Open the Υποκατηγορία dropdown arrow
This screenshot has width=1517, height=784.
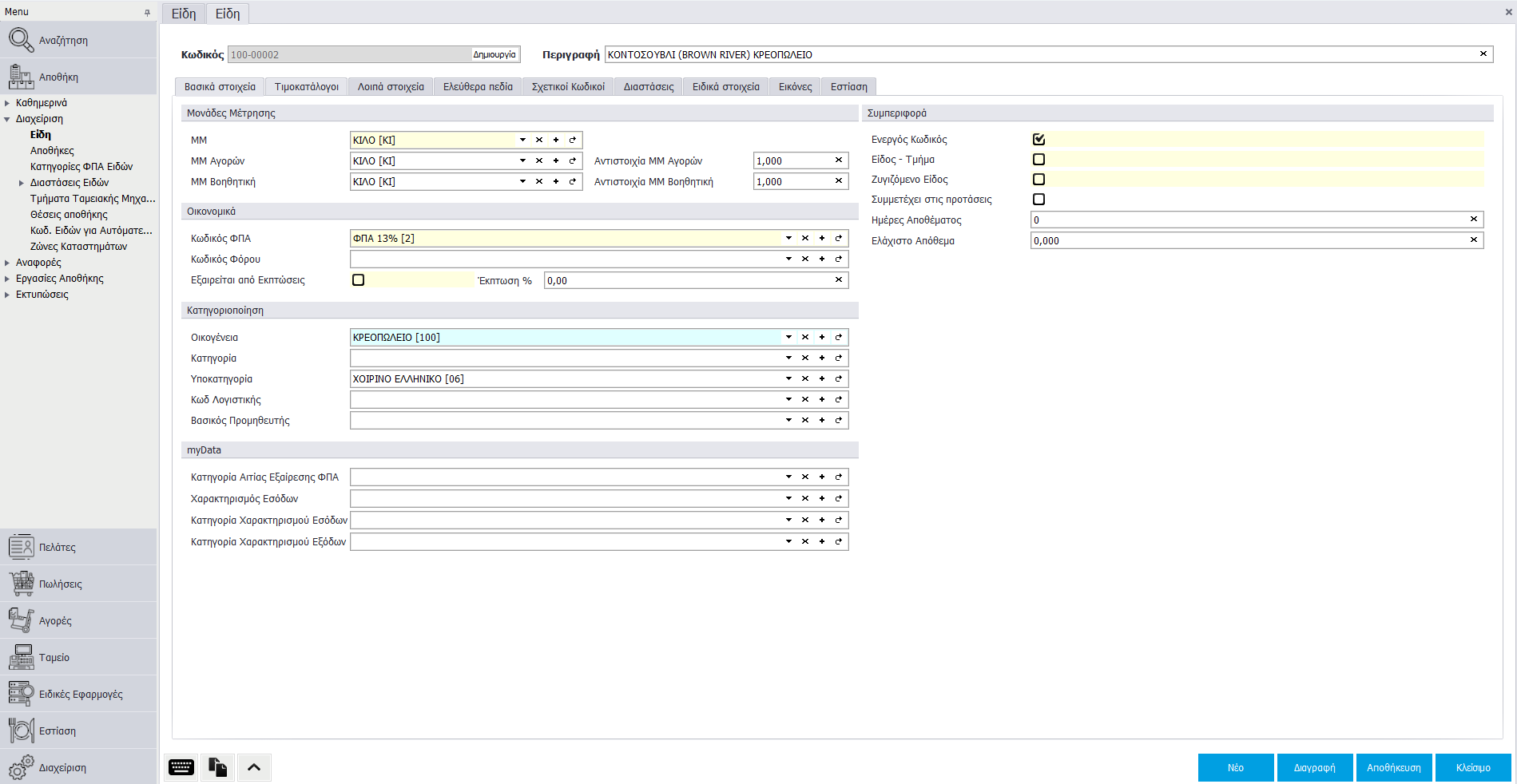tap(788, 378)
